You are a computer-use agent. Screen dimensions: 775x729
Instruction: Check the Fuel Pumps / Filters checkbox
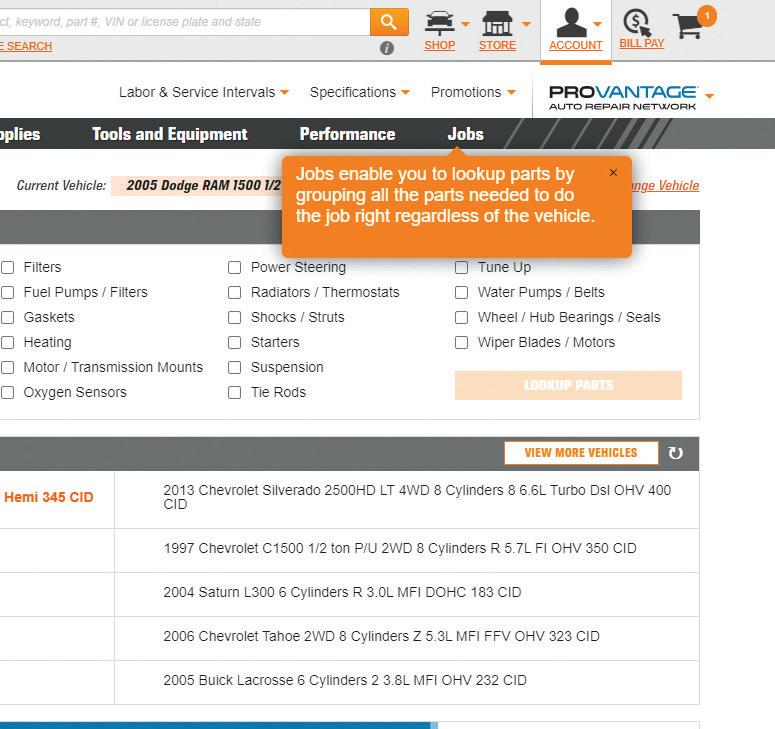(x=7, y=293)
